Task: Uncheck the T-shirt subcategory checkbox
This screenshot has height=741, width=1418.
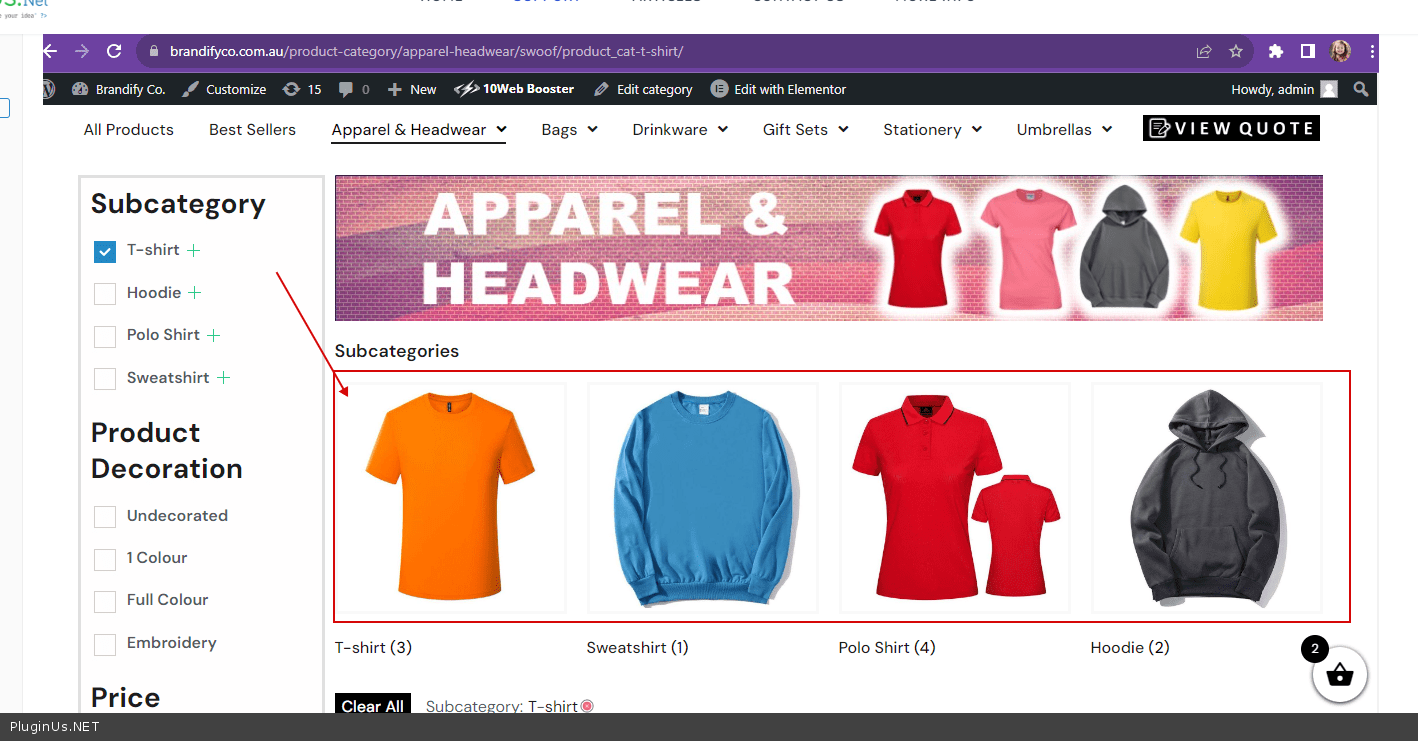Action: click(x=105, y=251)
